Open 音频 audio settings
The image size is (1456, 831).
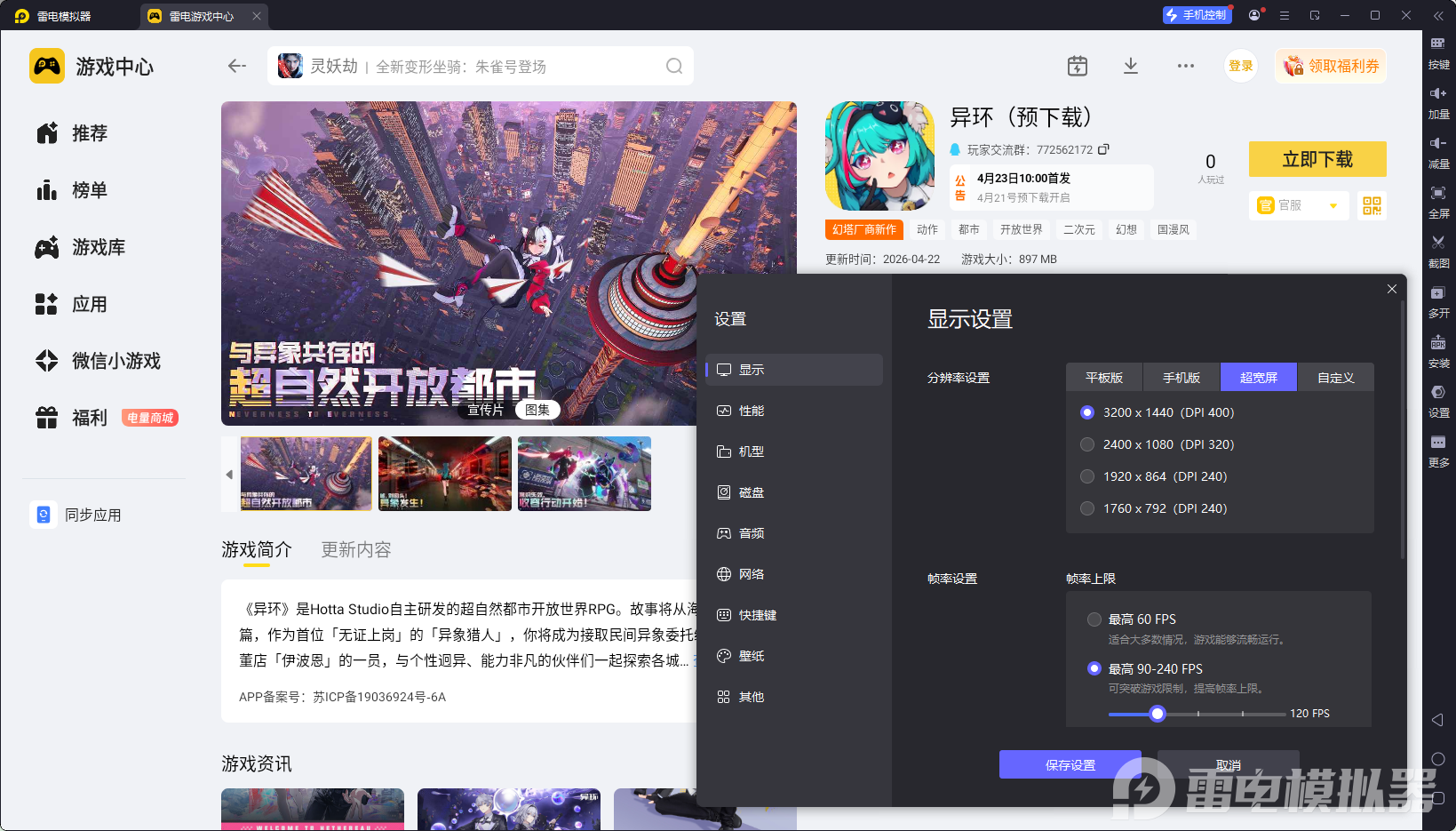(x=794, y=533)
